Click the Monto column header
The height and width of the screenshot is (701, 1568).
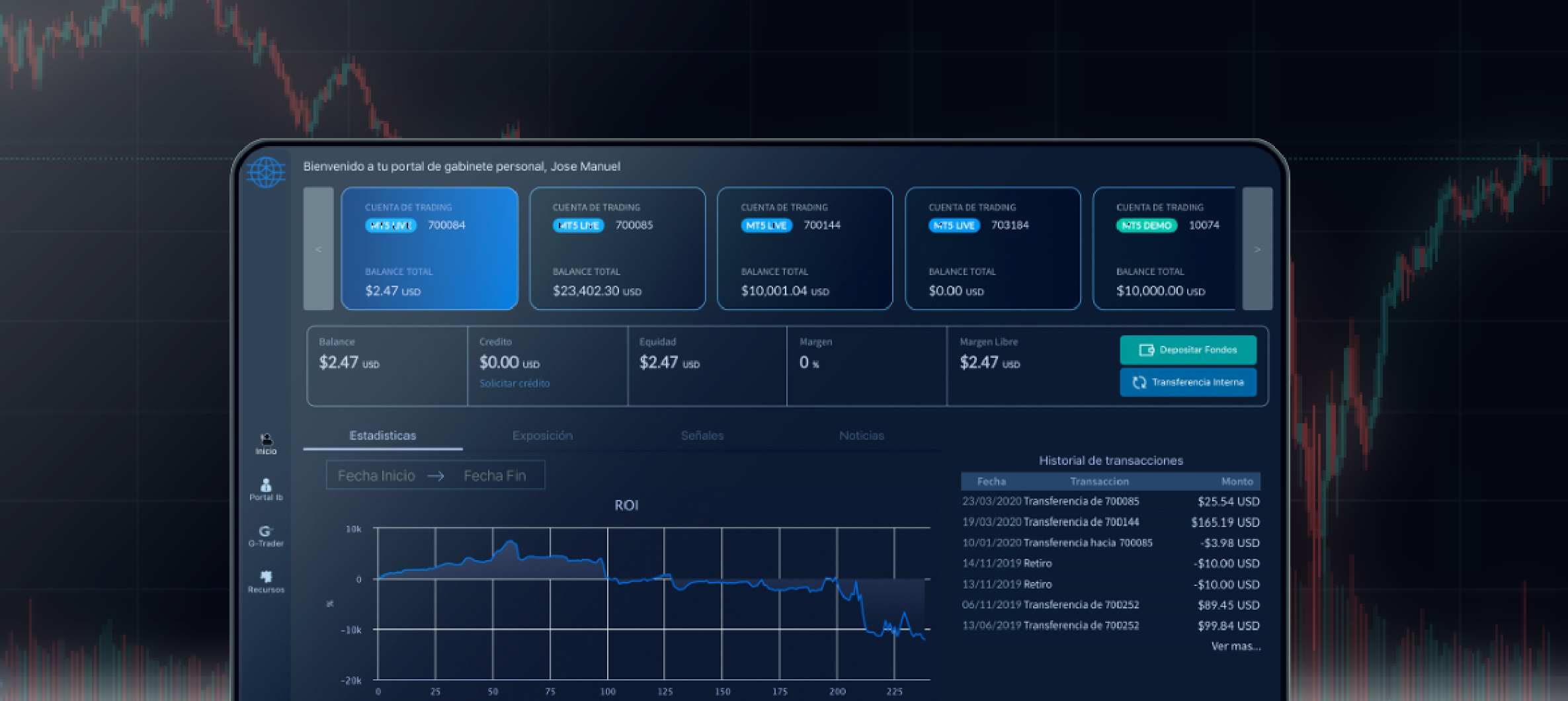(1237, 481)
